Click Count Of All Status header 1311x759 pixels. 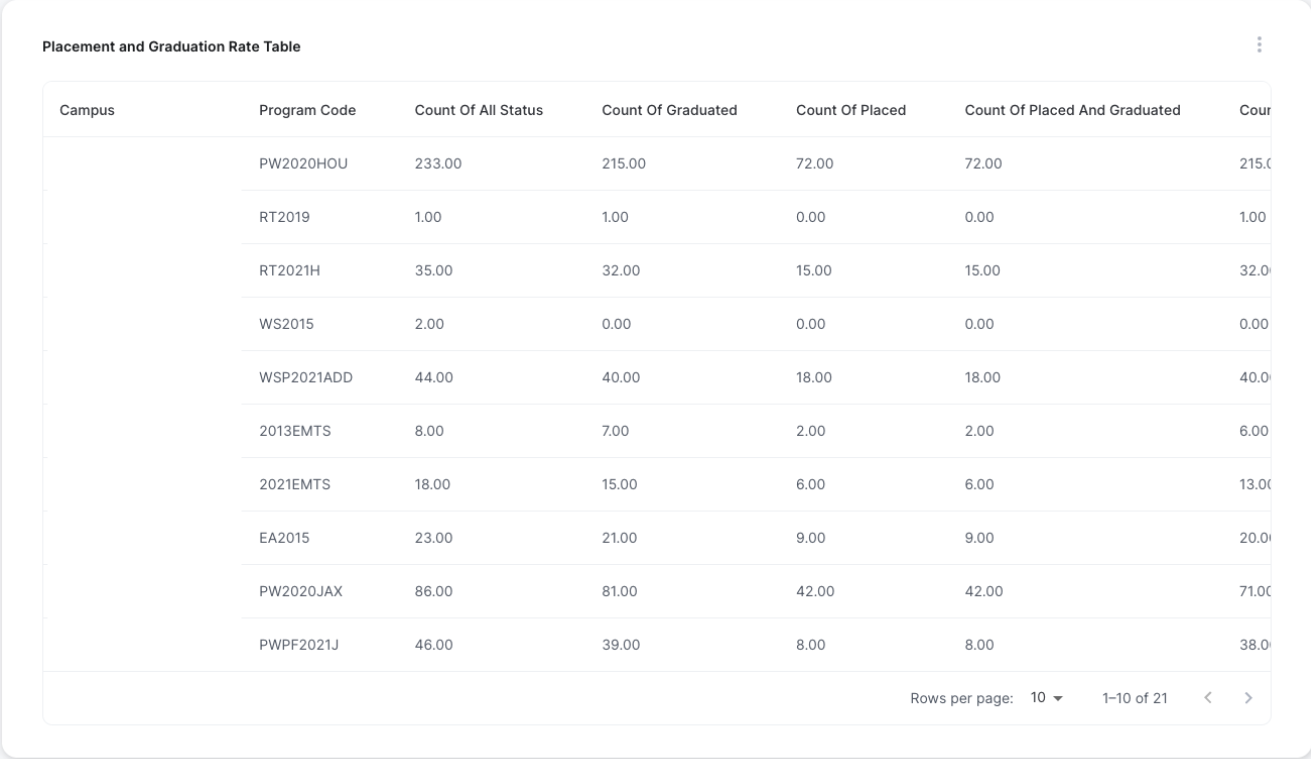(x=479, y=110)
